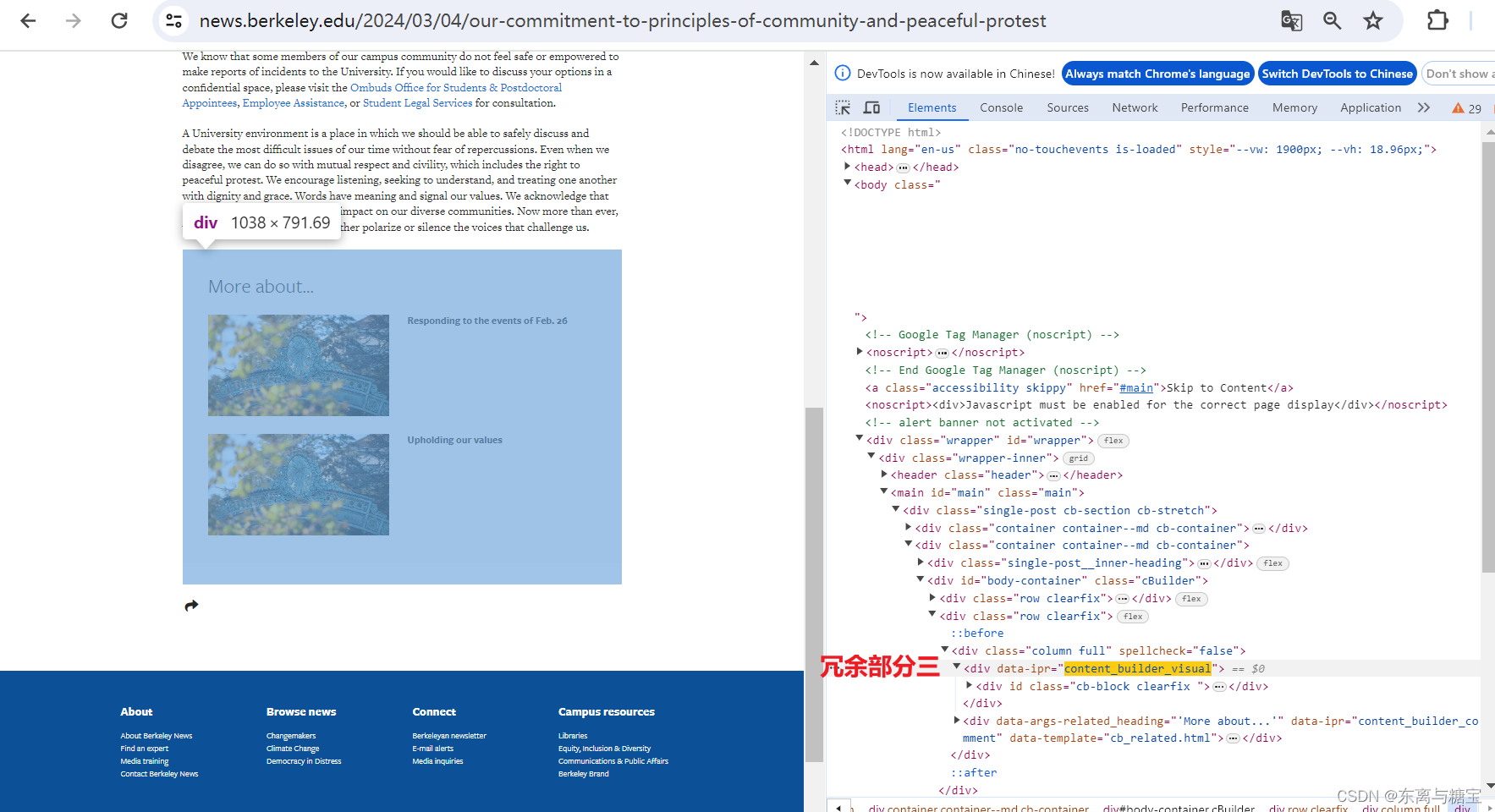This screenshot has height=812, width=1495.
Task: Open the Student Legal Services link
Action: pyautogui.click(x=418, y=103)
